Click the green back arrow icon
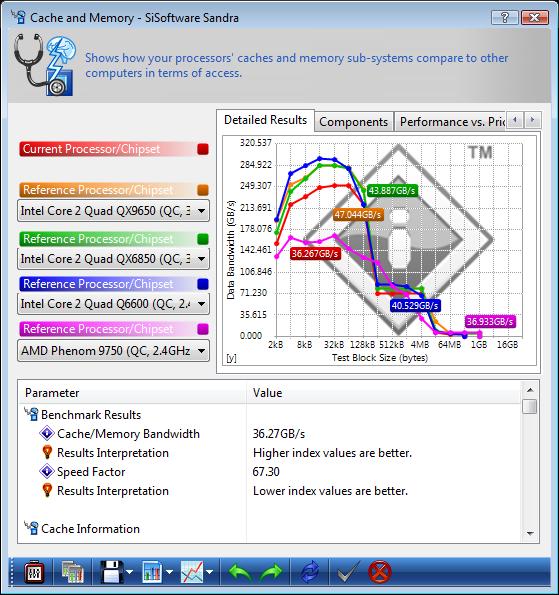 point(240,572)
